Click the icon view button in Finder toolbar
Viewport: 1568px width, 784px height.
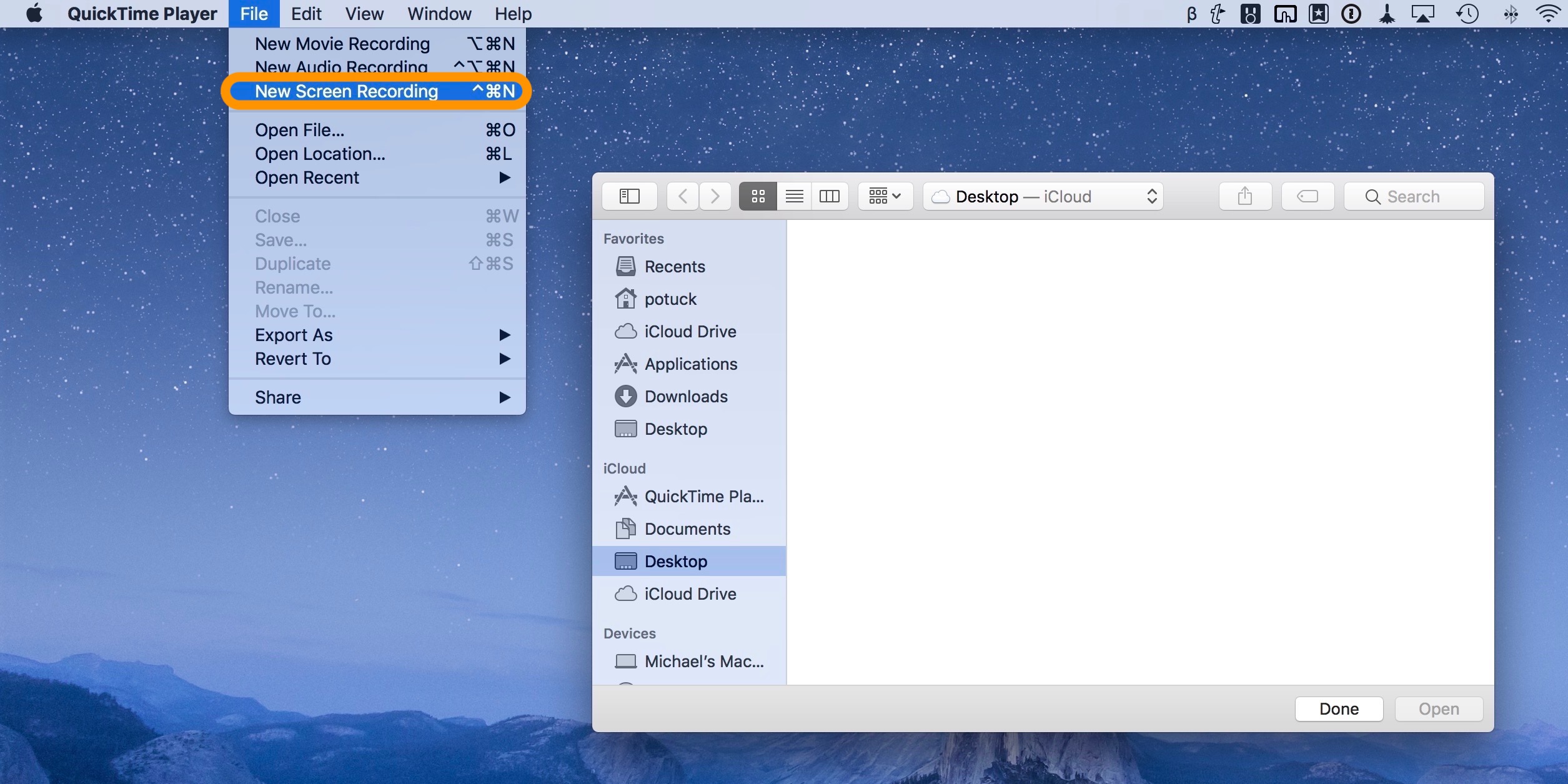(x=757, y=195)
